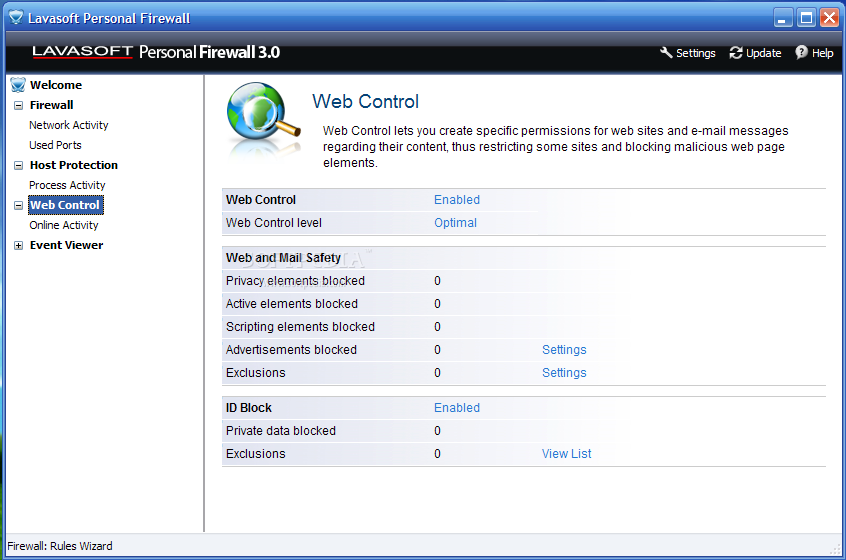Screen dimensions: 846x560
Task: Select Event Viewer in the sidebar
Action: pos(66,245)
